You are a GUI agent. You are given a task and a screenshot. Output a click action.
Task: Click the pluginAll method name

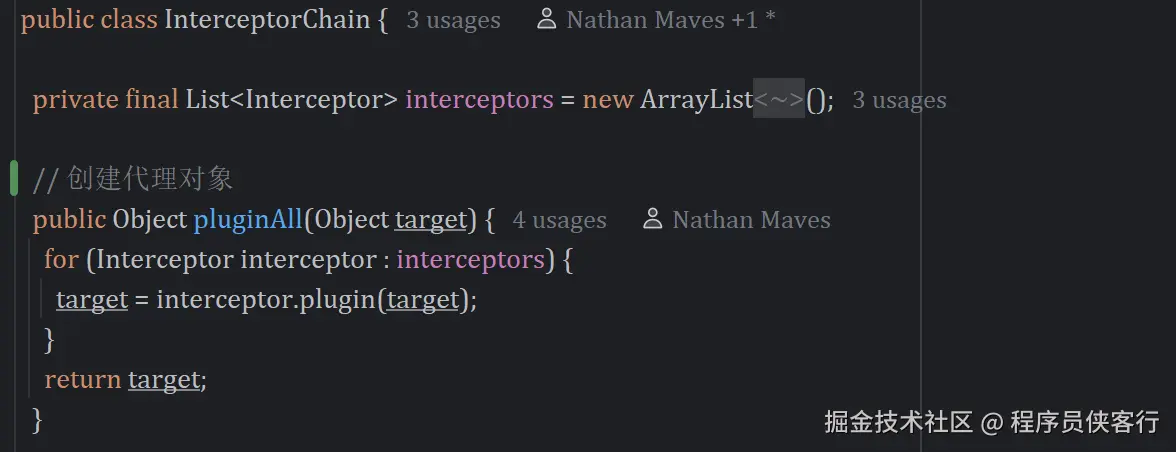pos(248,220)
